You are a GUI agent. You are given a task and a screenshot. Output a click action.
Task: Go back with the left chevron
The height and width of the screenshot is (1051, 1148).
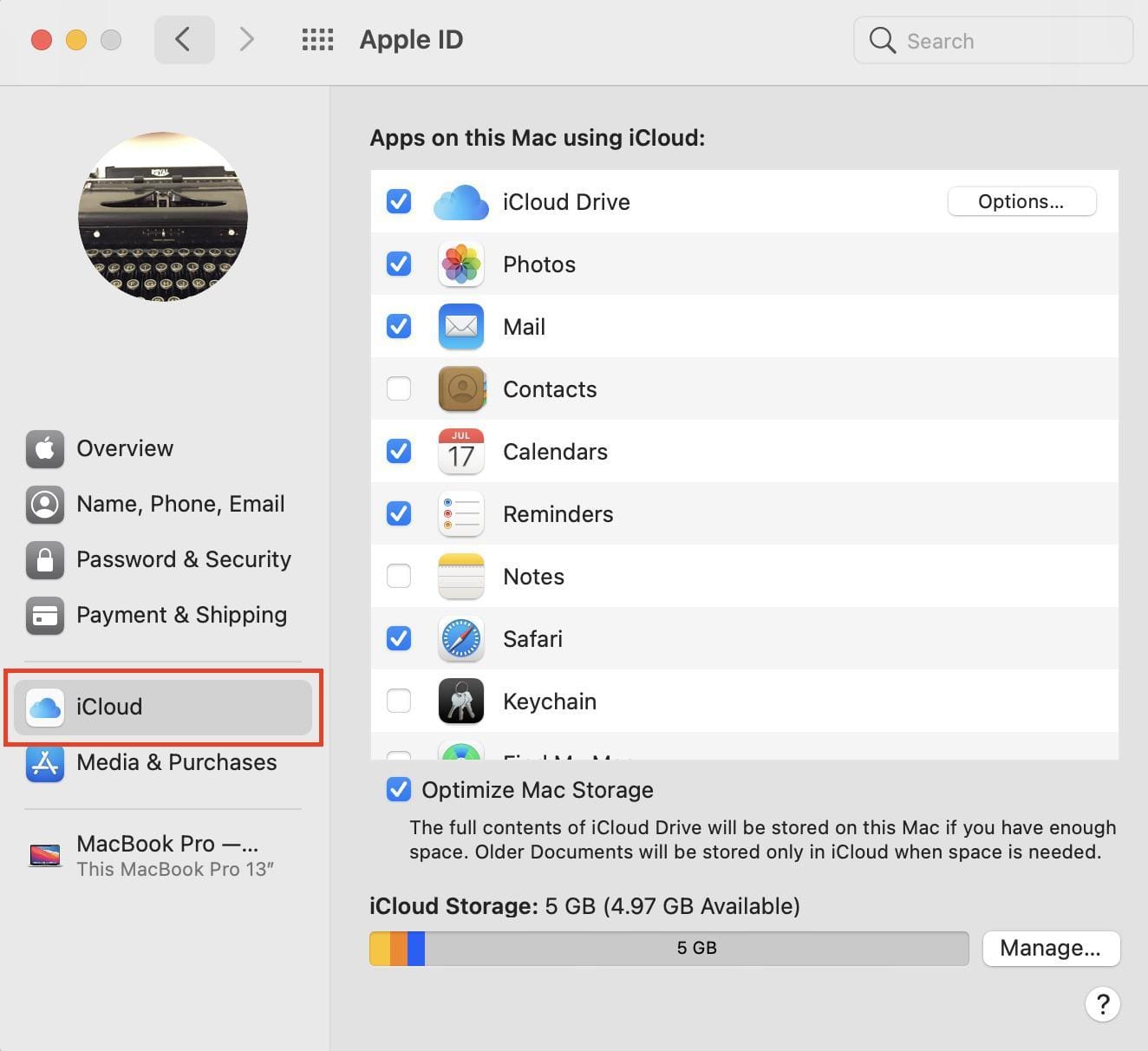tap(184, 39)
